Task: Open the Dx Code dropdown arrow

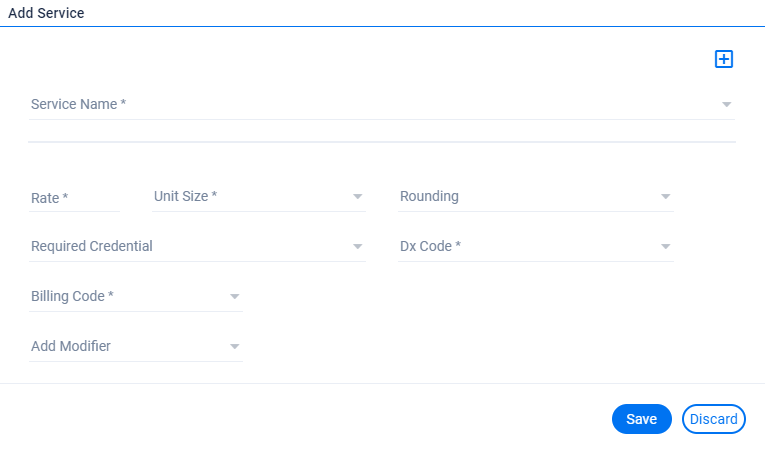Action: (666, 247)
